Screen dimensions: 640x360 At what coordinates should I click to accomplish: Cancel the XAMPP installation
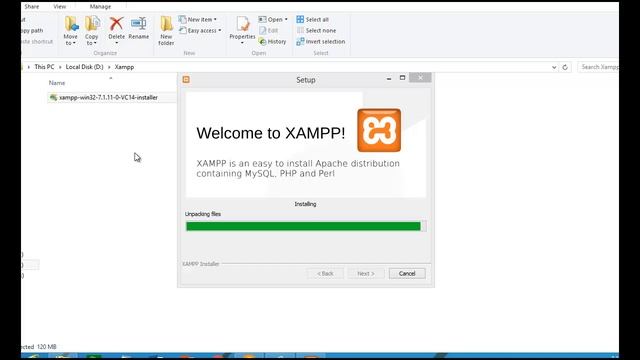click(407, 273)
